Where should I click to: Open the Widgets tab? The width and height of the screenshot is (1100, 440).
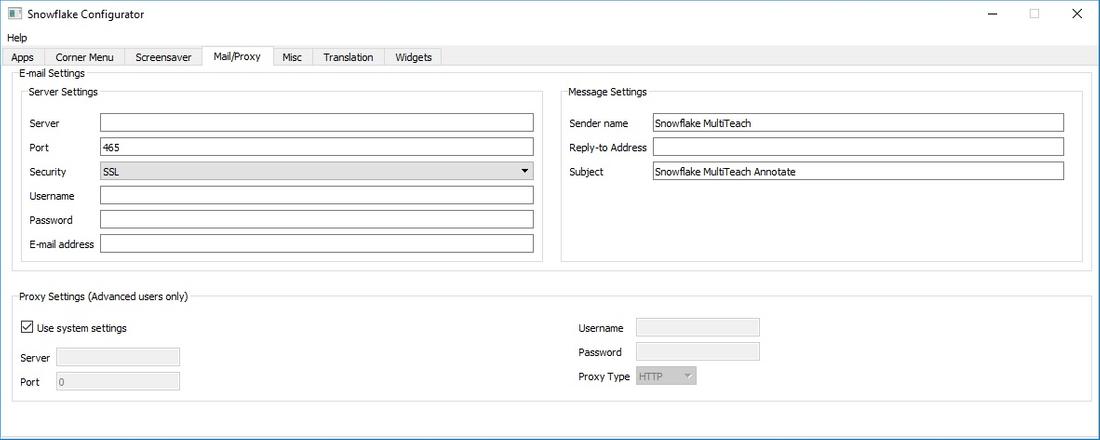click(x=413, y=57)
